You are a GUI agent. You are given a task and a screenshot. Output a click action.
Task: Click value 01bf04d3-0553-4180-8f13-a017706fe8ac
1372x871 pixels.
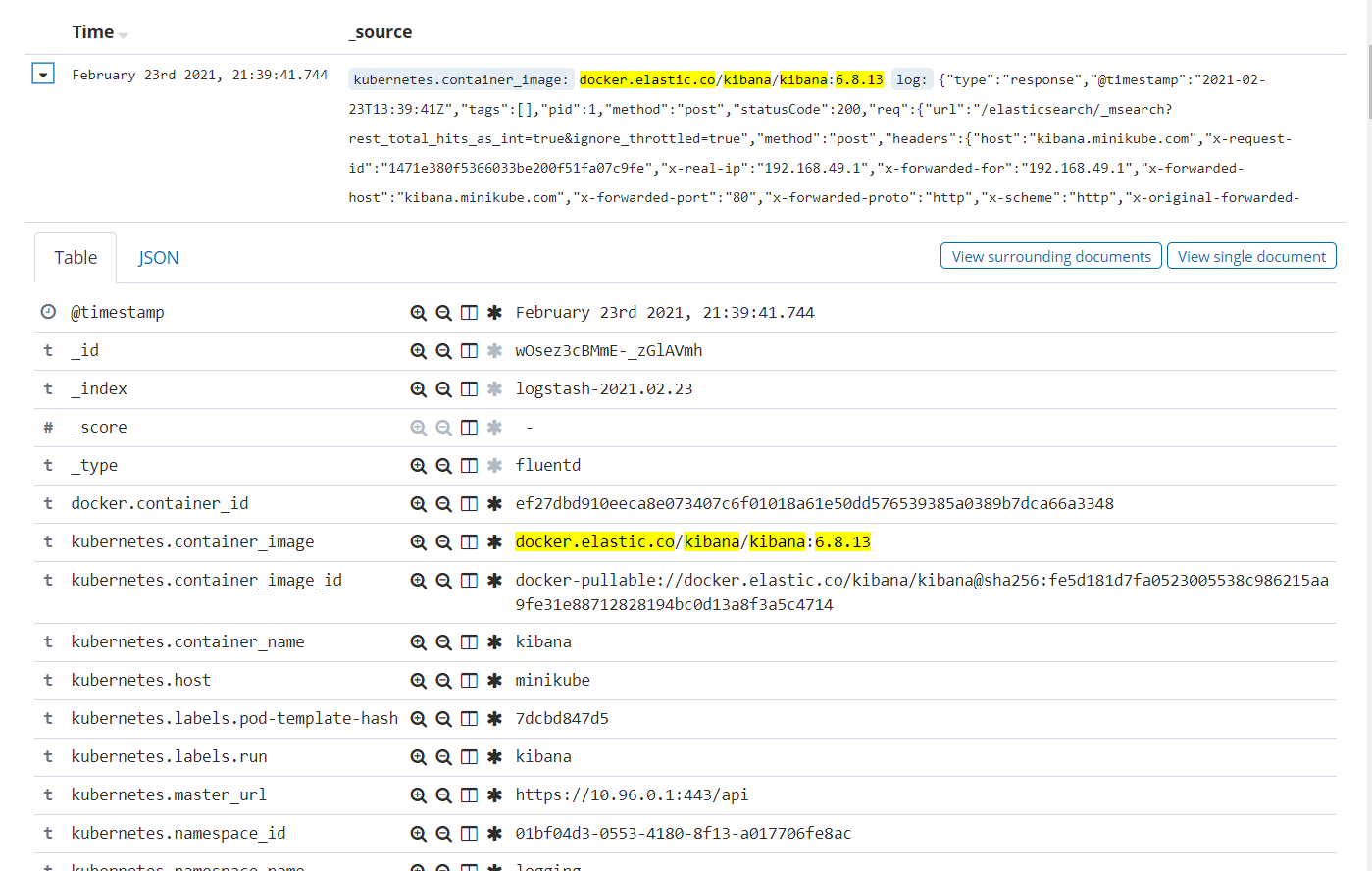(684, 834)
